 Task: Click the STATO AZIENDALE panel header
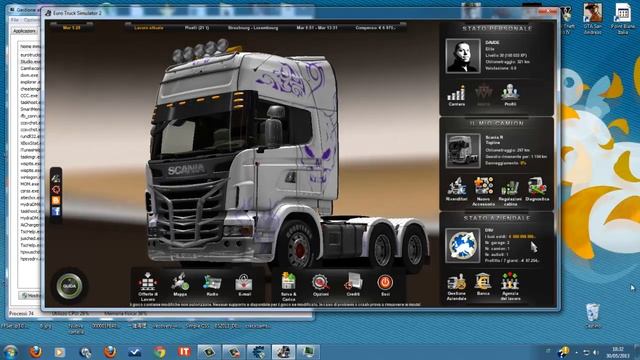(497, 218)
